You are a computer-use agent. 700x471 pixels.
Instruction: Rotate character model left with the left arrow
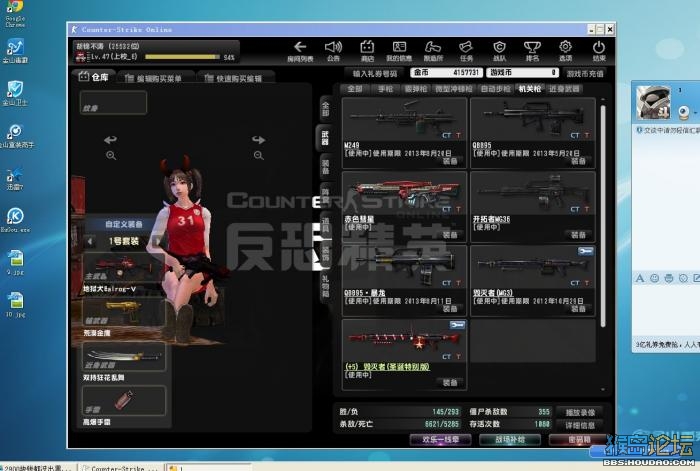pyautogui.click(x=111, y=140)
